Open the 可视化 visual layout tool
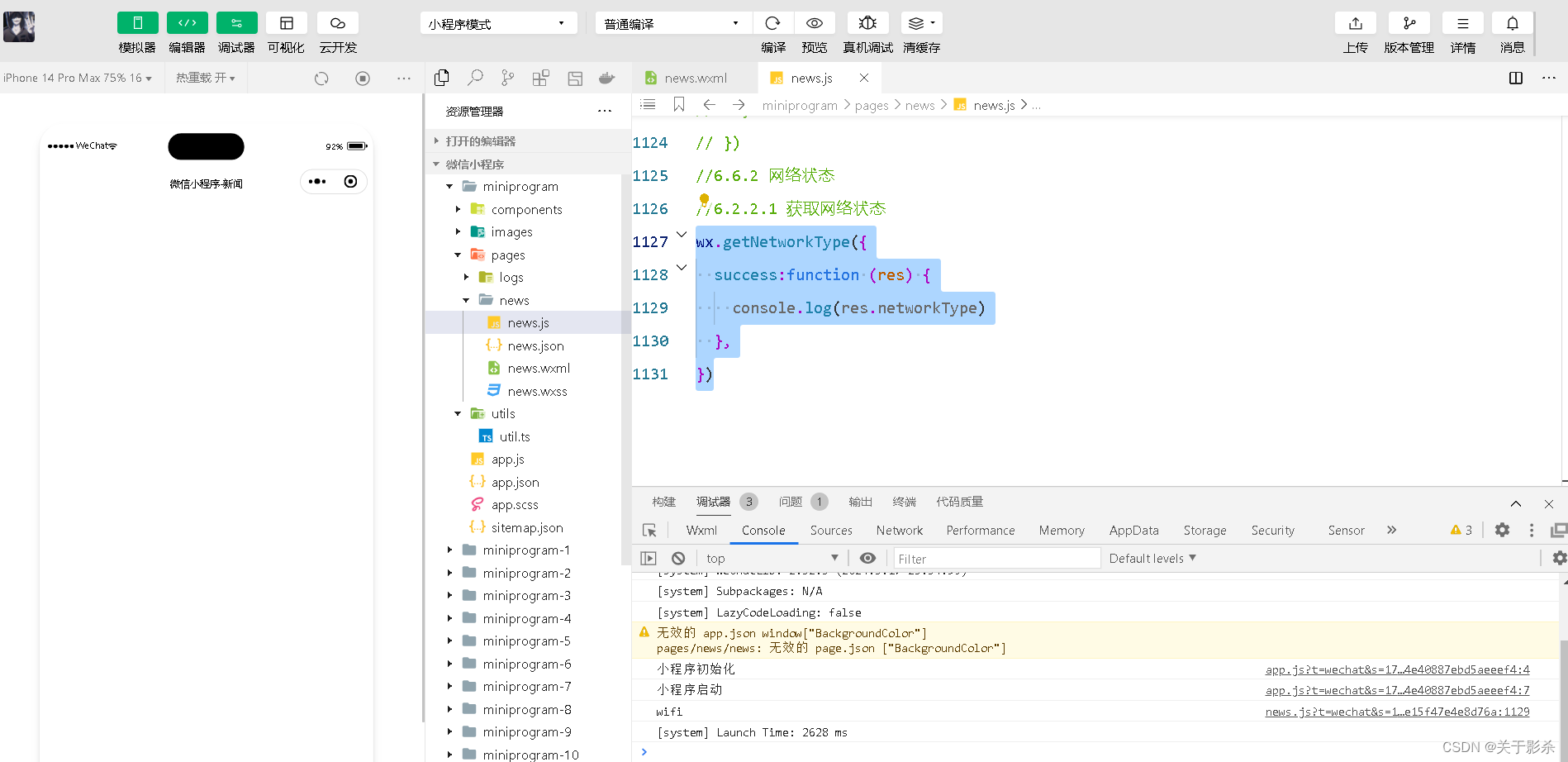Viewport: 1568px width, 762px height. [286, 23]
